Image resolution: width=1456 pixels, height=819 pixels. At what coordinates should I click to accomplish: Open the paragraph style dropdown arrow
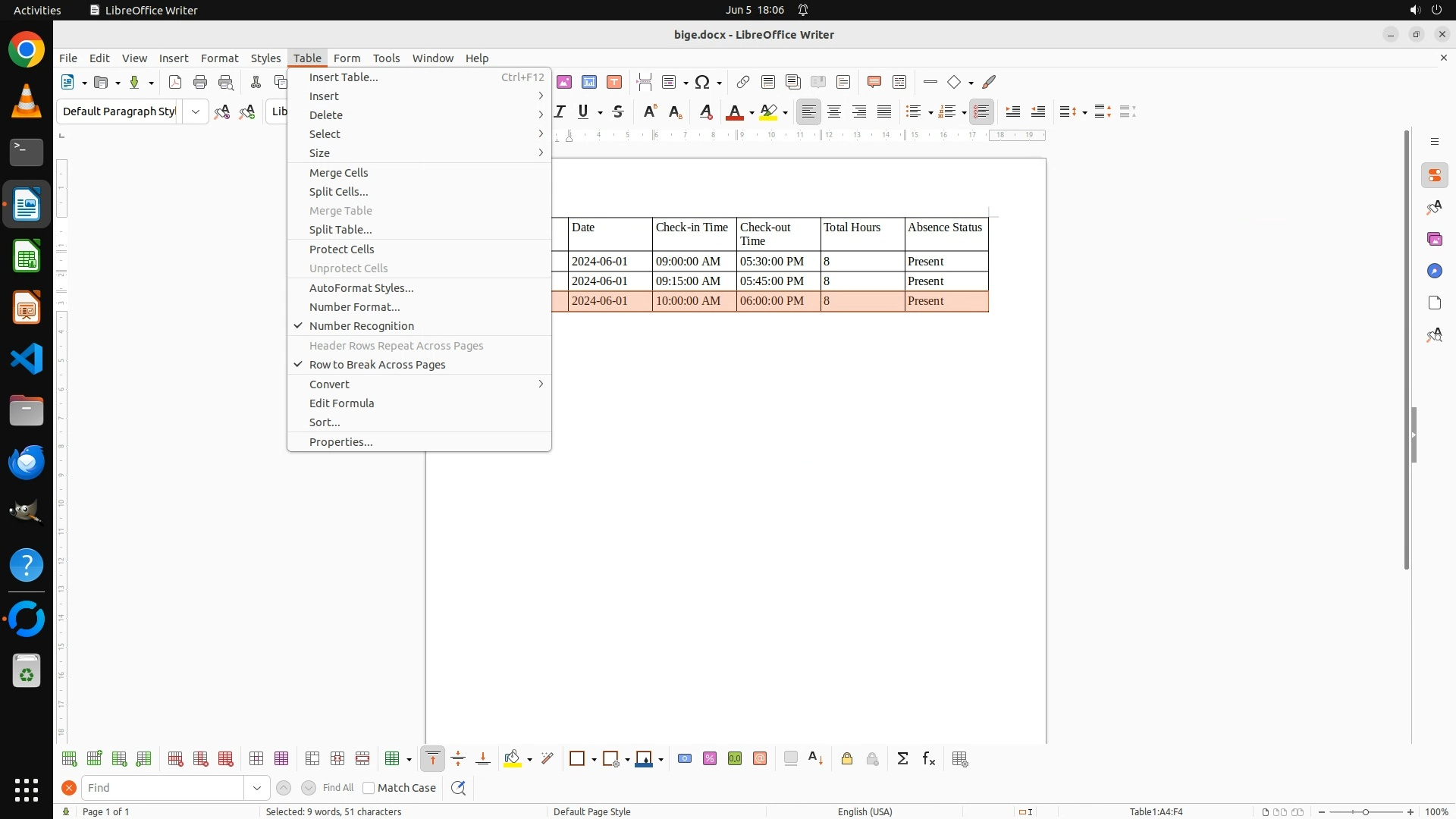coord(196,111)
